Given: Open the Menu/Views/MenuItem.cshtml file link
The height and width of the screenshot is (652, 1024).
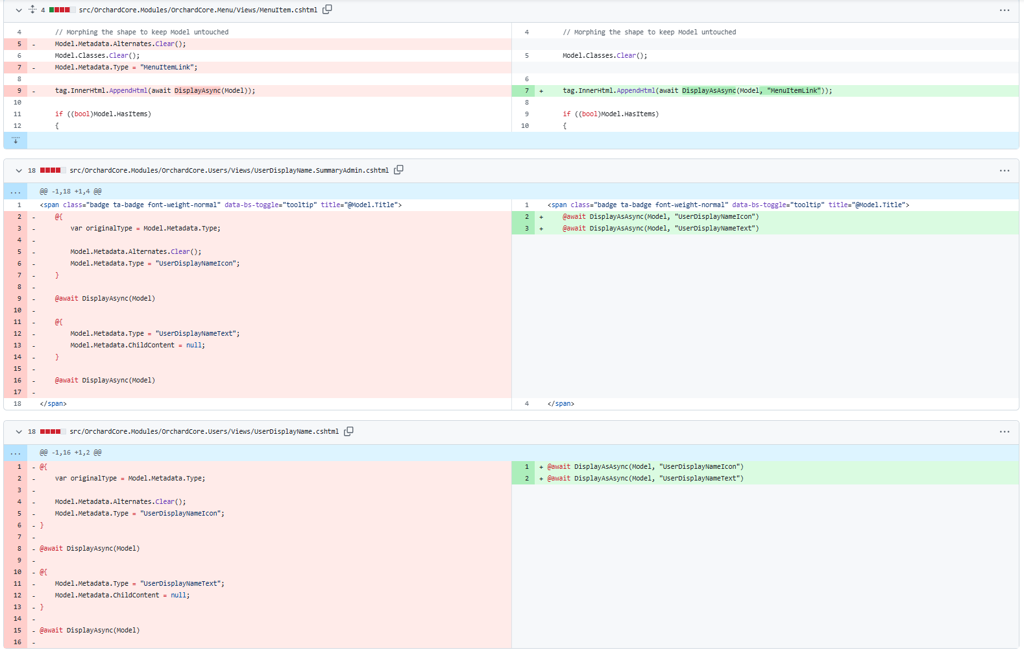Looking at the screenshot, I should click(x=198, y=10).
